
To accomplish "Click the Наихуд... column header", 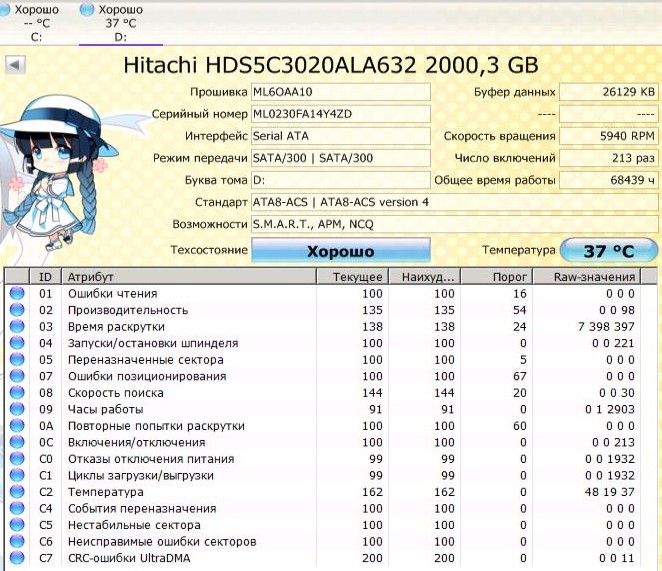I will coord(424,277).
